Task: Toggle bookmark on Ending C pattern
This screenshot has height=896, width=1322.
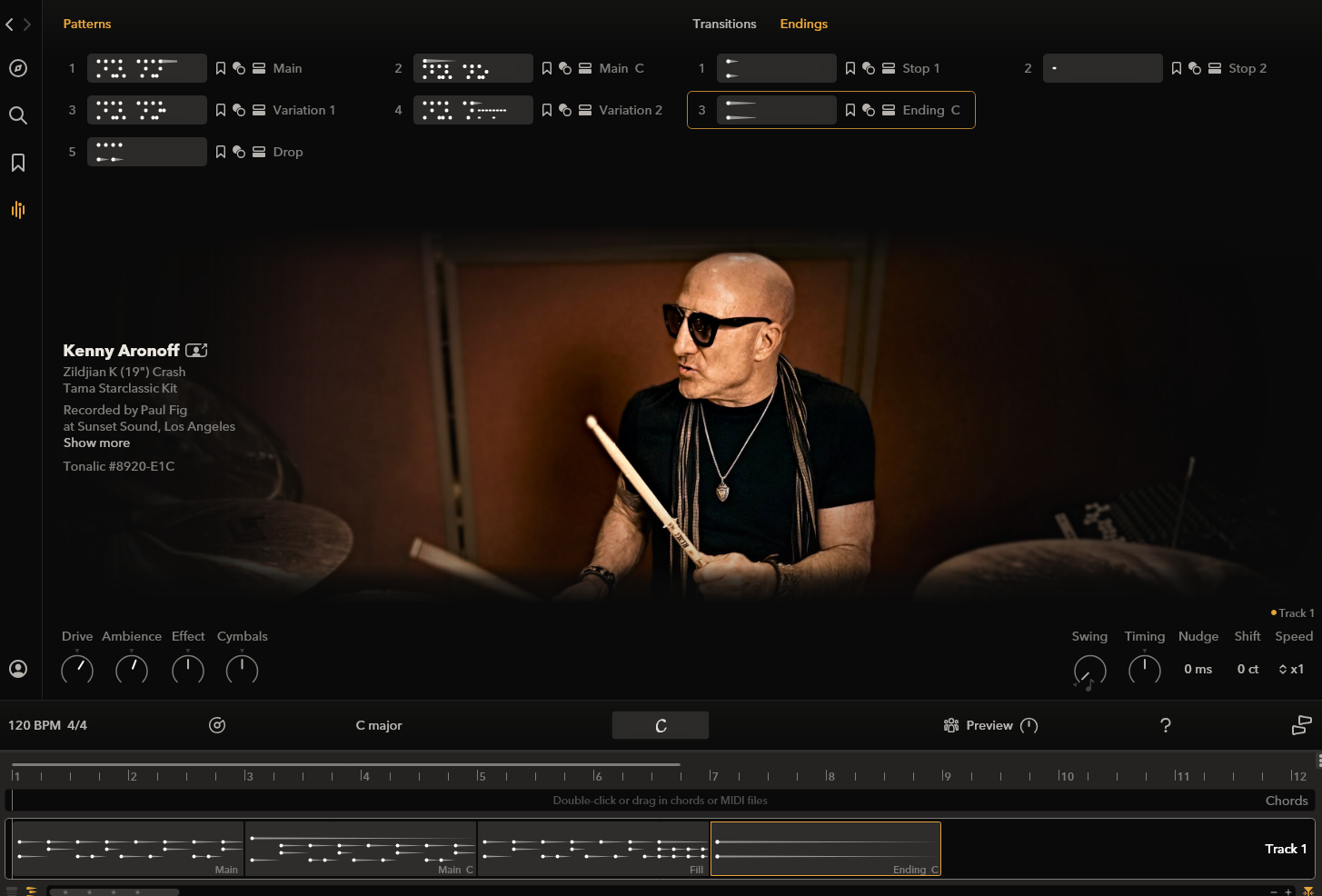Action: pos(850,110)
